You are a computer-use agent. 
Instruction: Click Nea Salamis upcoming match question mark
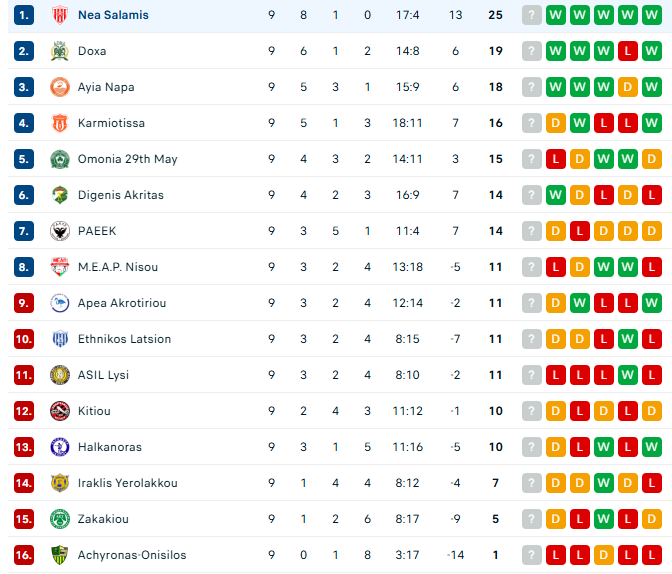pos(532,15)
